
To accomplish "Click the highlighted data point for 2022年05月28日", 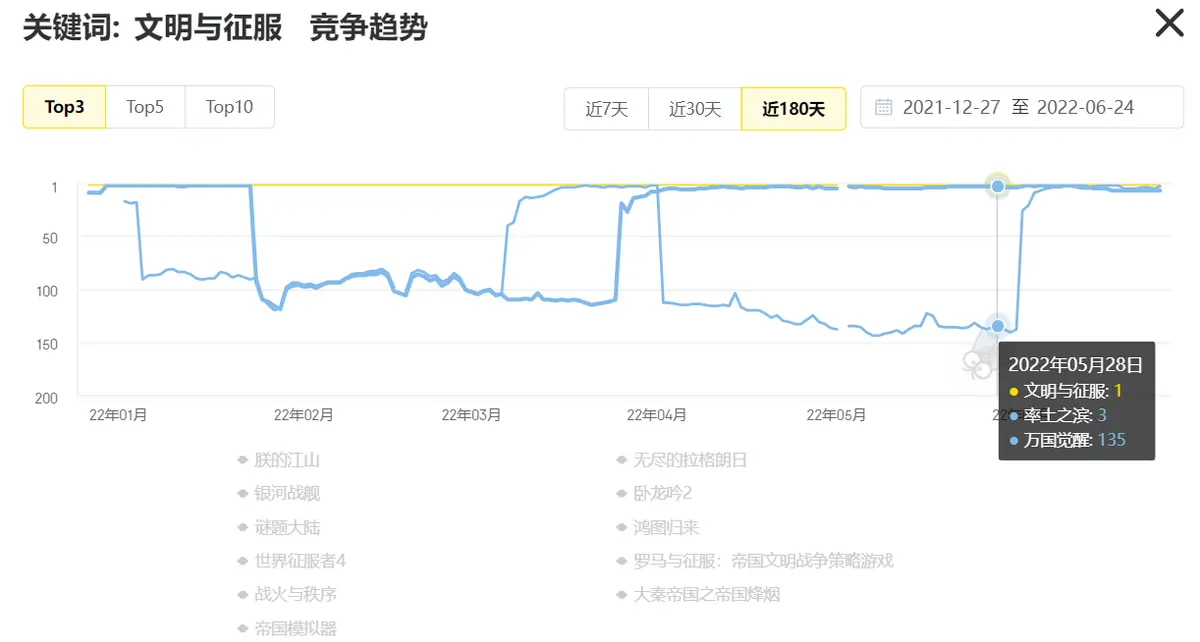I will (997, 186).
